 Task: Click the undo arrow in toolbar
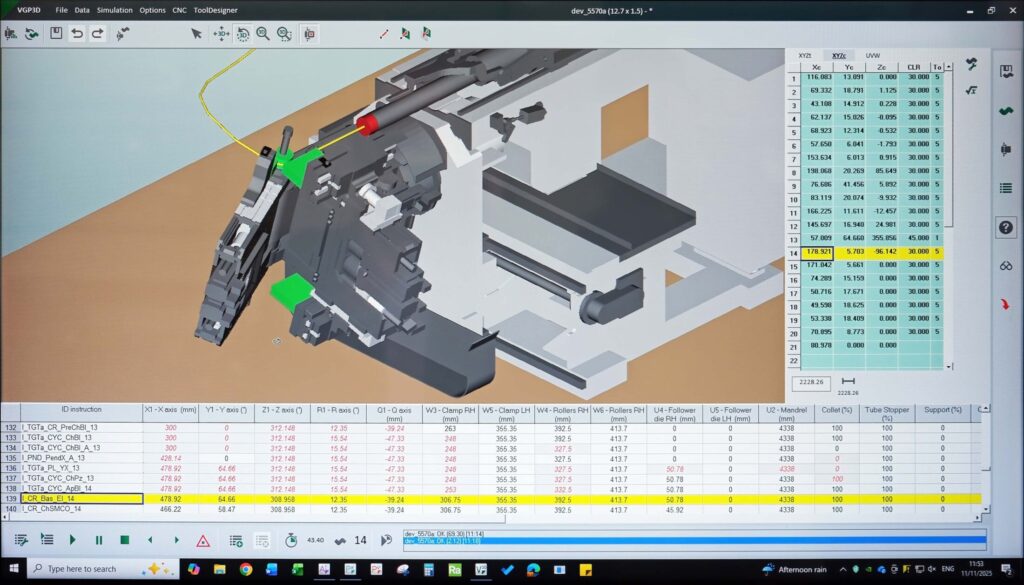pyautogui.click(x=77, y=33)
